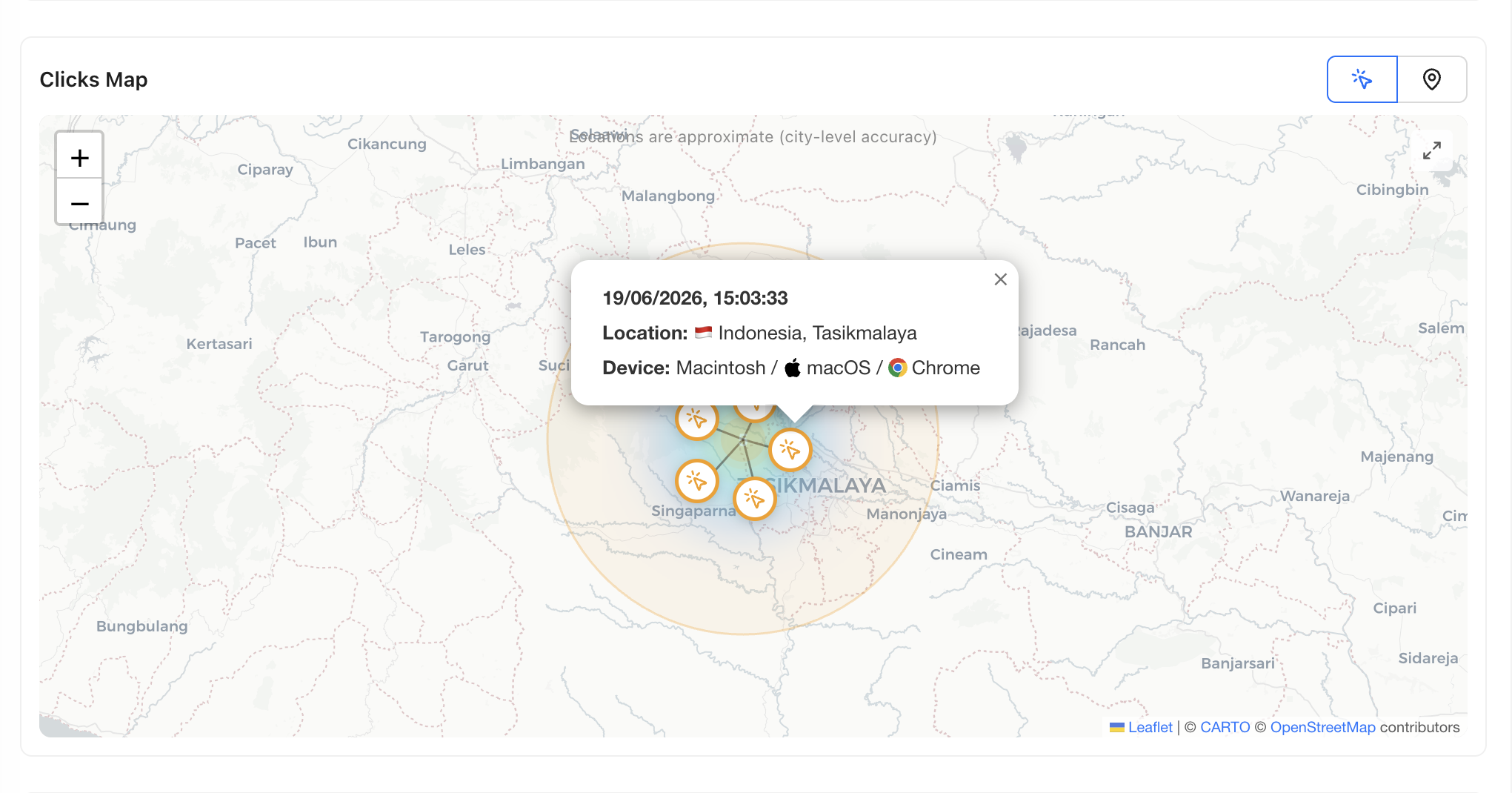
Task: Click the Wanareja map label
Action: coord(1314,496)
